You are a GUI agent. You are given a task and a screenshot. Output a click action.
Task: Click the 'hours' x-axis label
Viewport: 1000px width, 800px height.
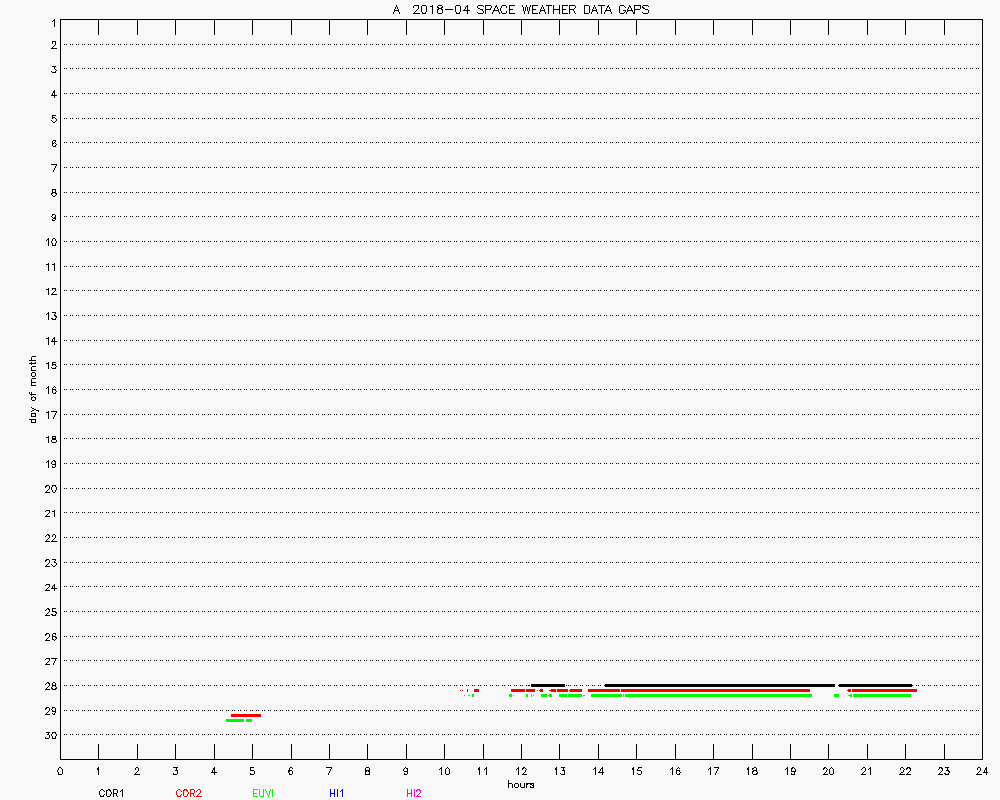[520, 784]
